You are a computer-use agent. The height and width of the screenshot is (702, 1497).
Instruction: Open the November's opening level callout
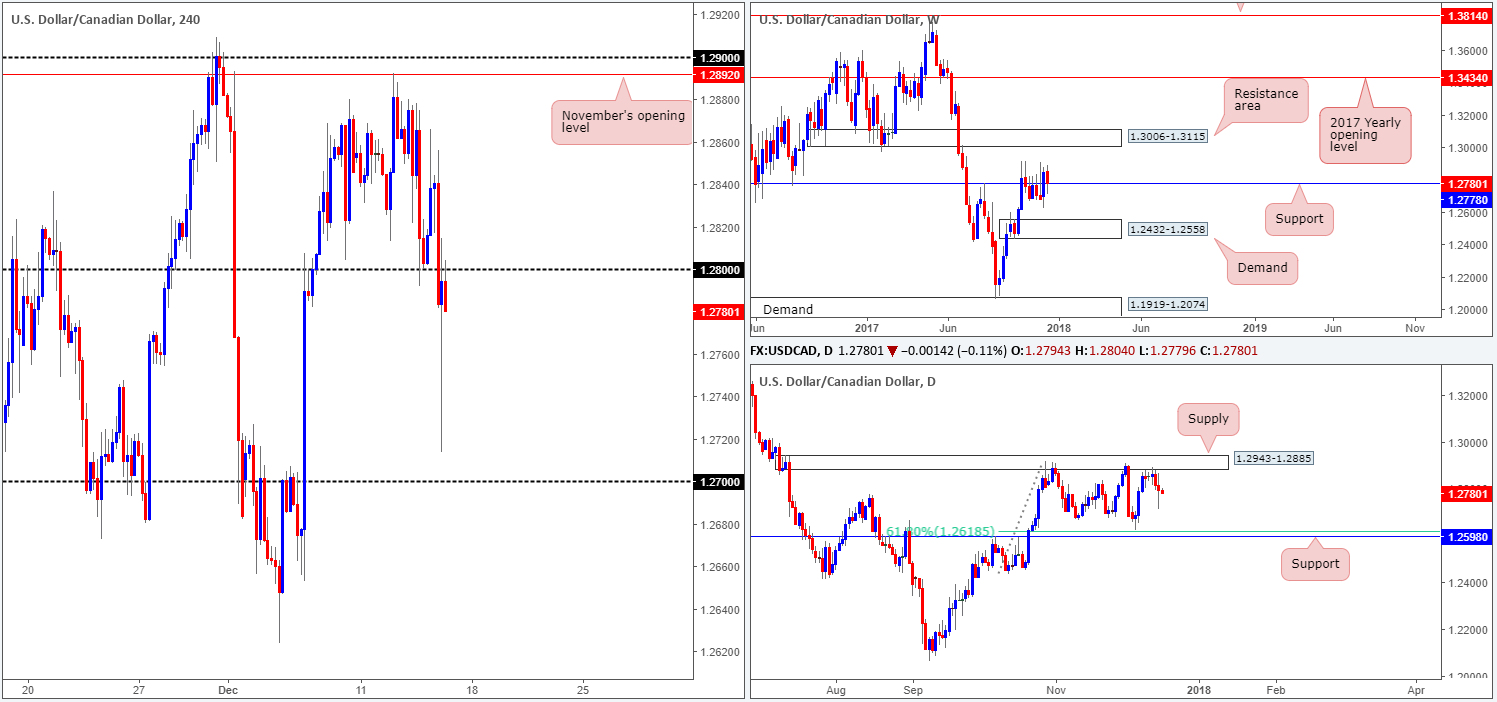coord(621,121)
